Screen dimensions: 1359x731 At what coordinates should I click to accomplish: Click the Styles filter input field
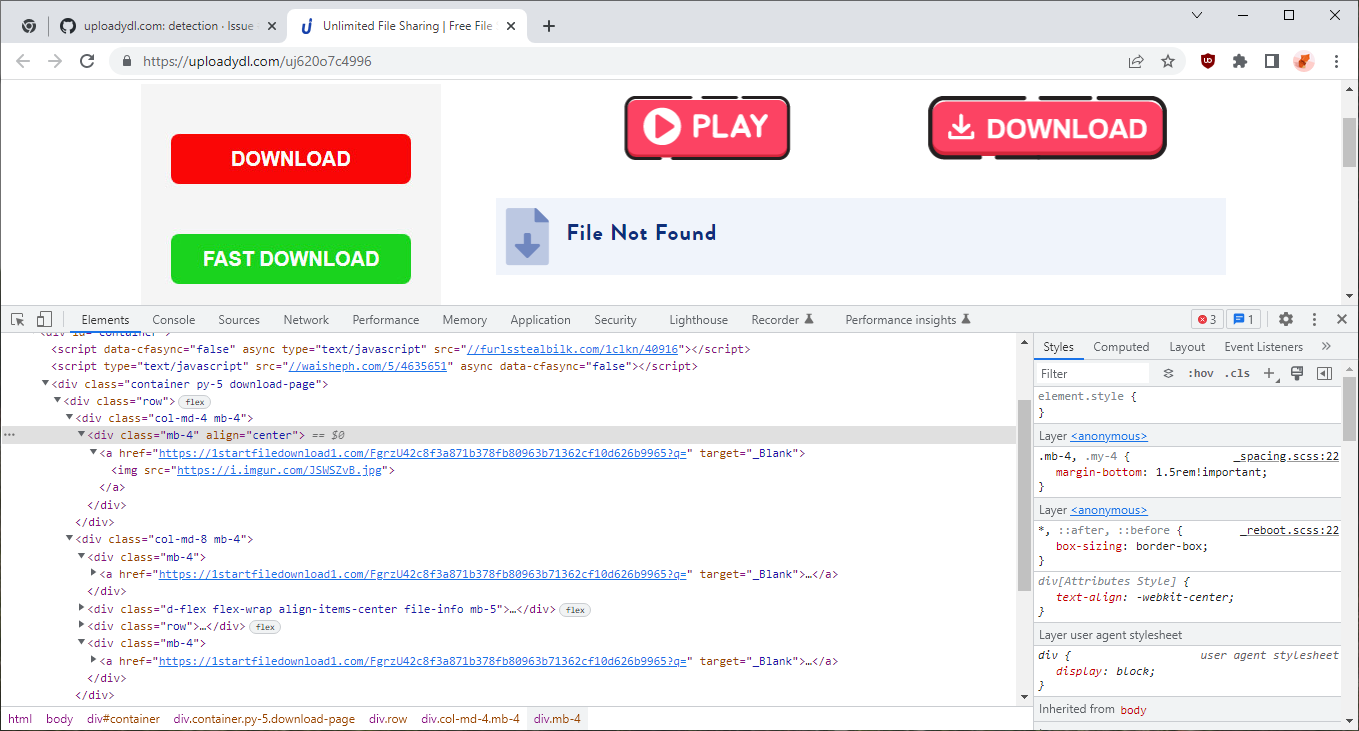point(1090,372)
